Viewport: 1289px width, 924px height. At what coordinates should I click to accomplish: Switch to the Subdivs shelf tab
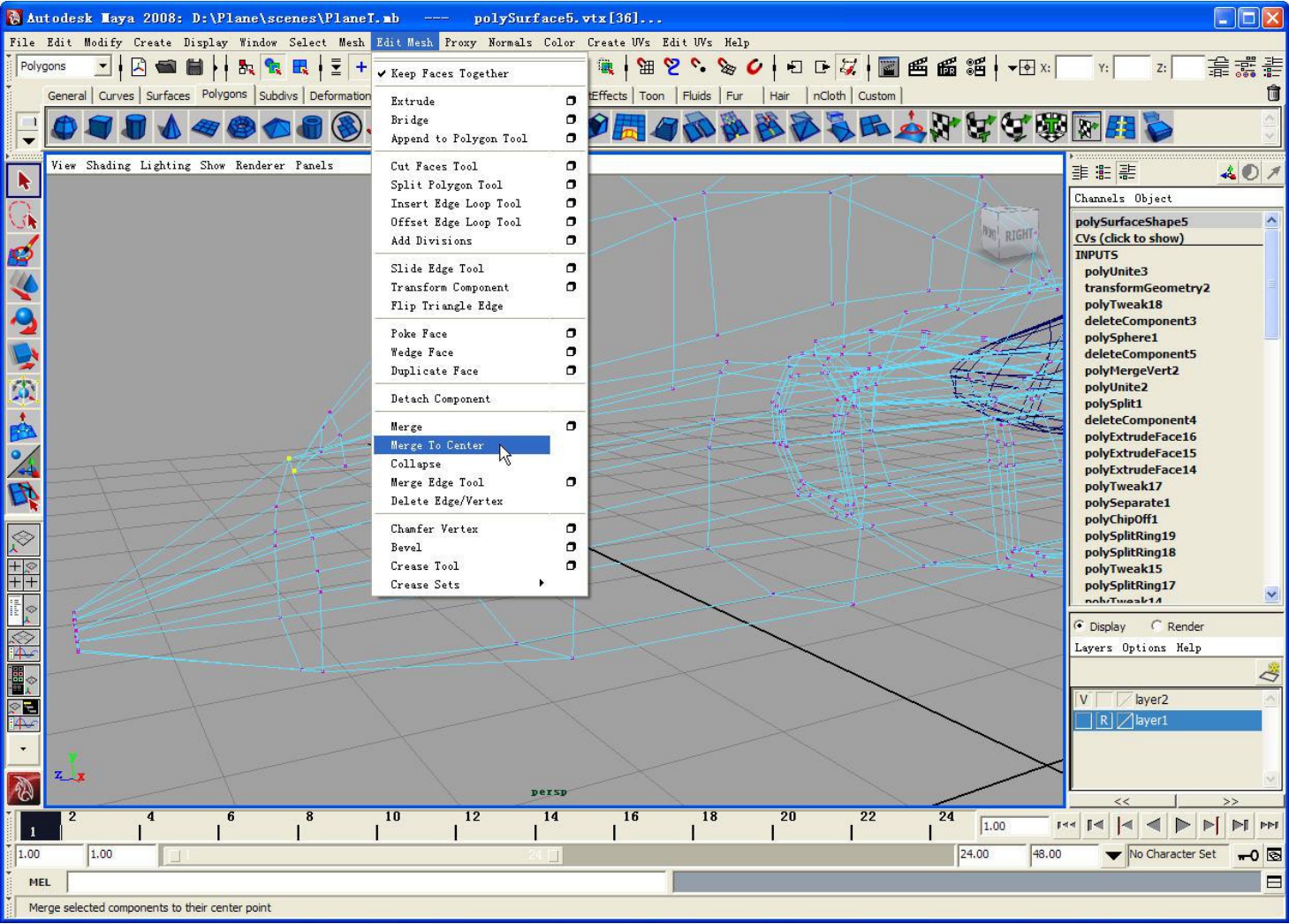tap(278, 95)
